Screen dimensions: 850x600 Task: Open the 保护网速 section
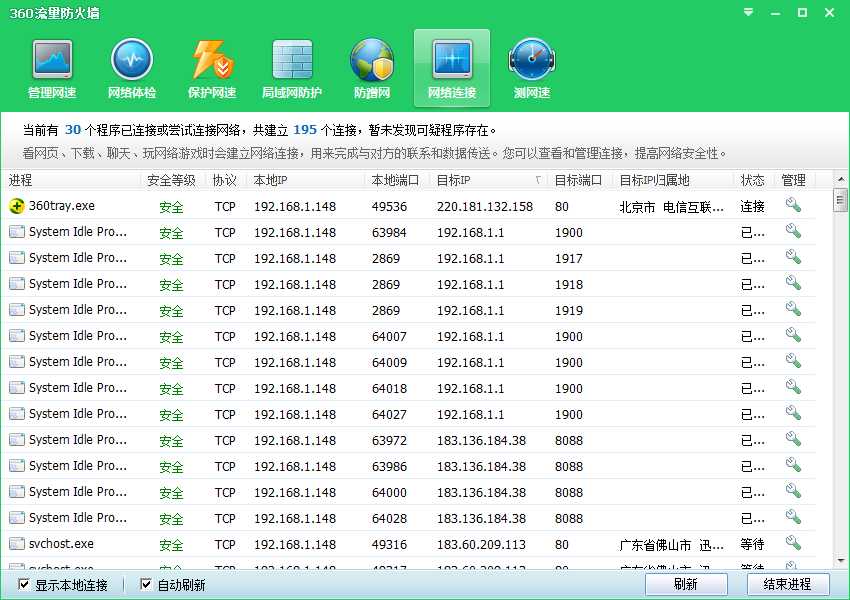(211, 69)
